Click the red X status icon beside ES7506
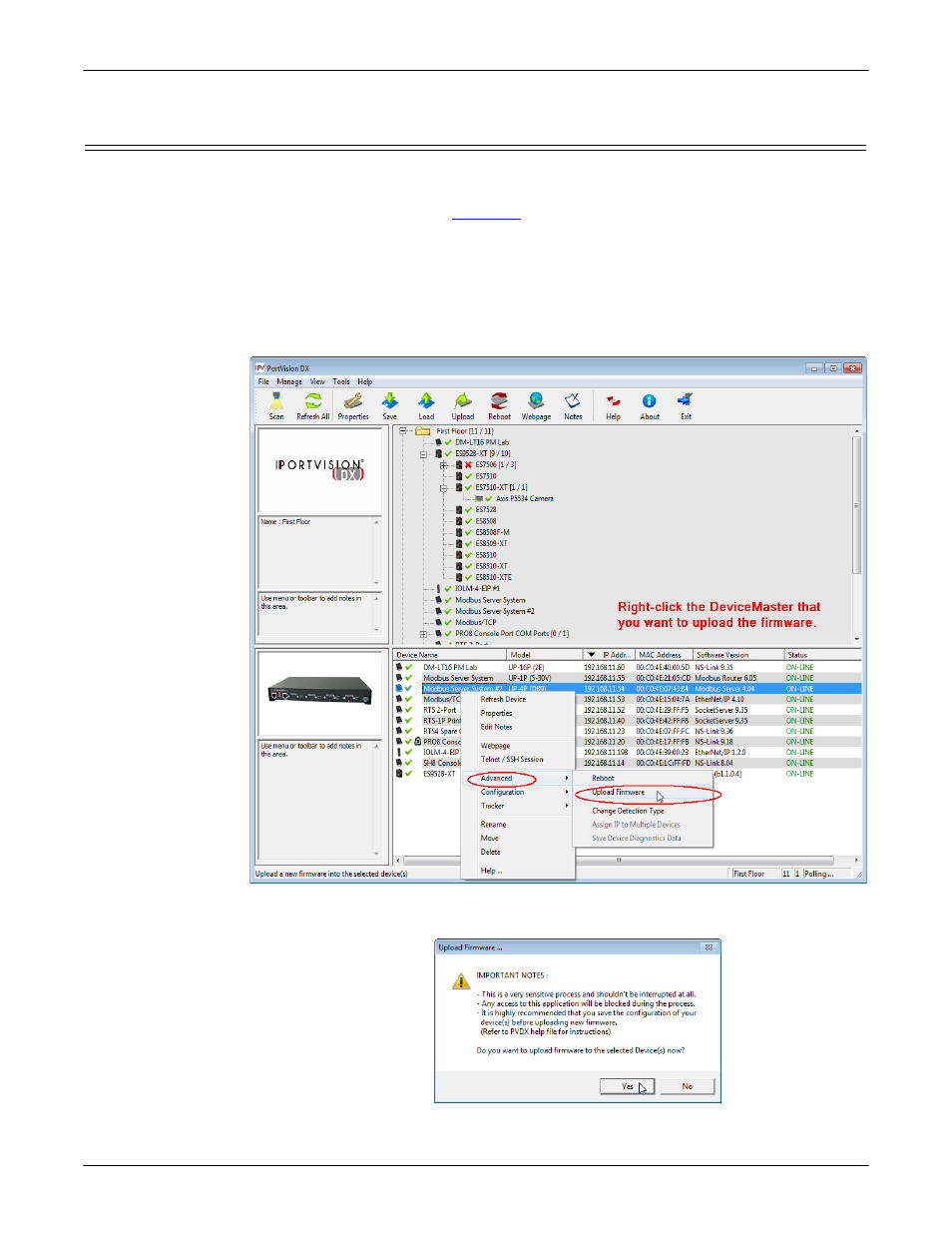952x1233 pixels. point(469,465)
